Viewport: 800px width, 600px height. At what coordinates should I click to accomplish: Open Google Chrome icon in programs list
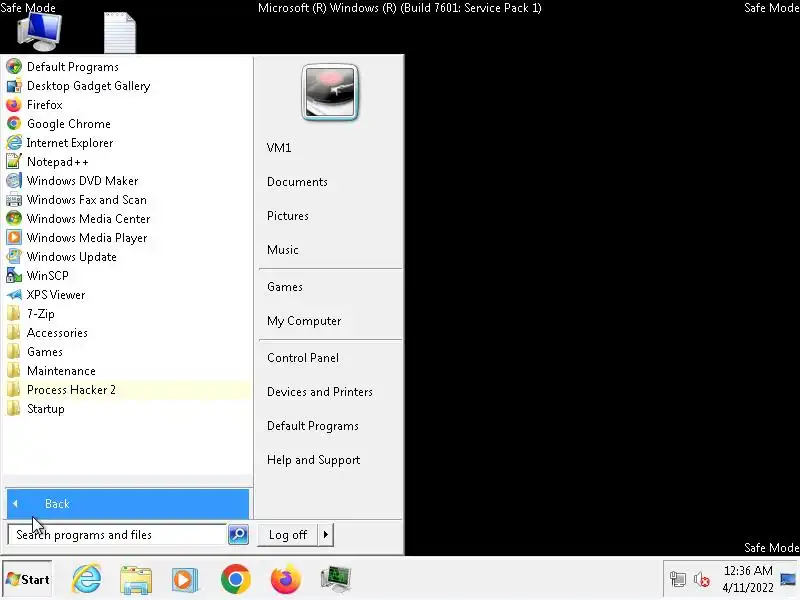14,123
